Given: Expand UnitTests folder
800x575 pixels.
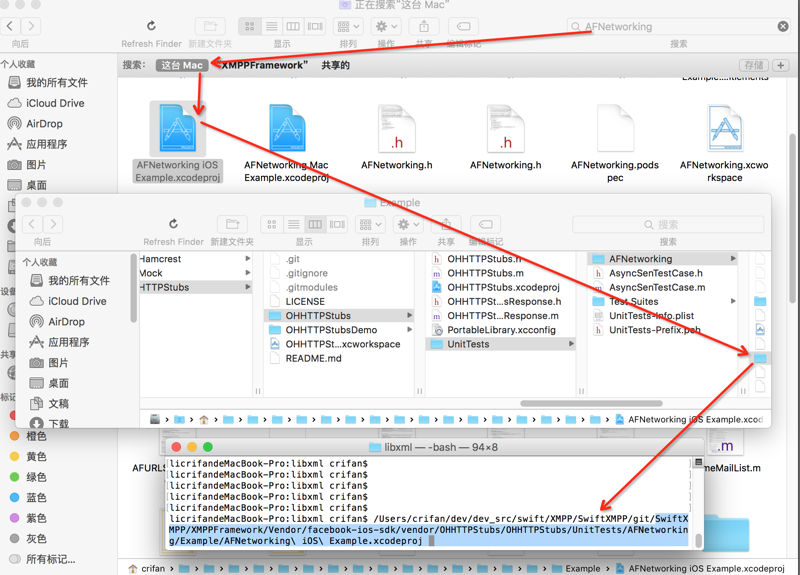Looking at the screenshot, I should 571,344.
